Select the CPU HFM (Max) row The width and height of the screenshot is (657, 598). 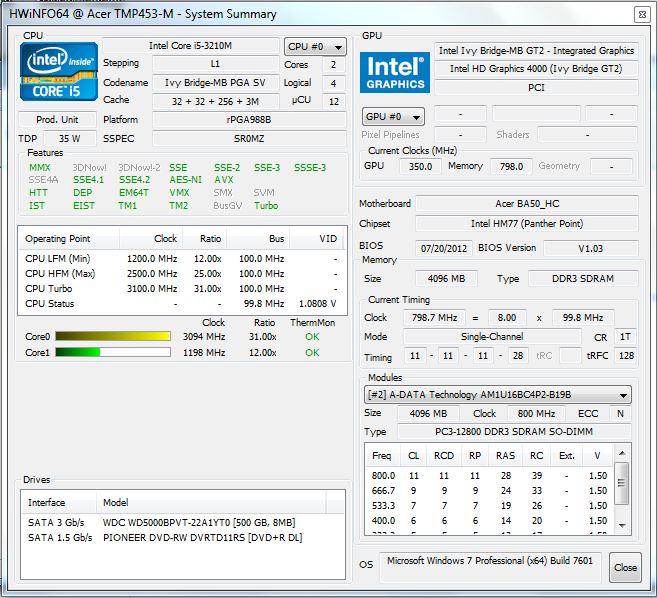pos(182,274)
